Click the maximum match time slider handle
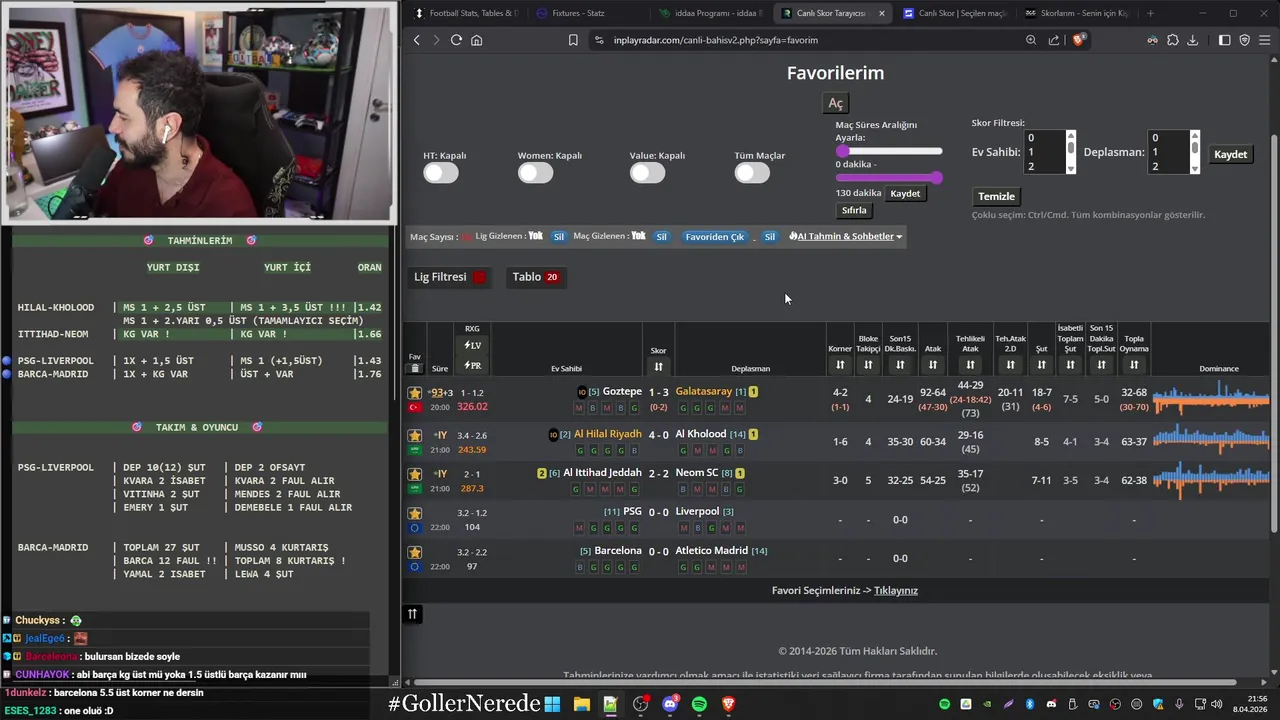The width and height of the screenshot is (1280, 720). [936, 178]
